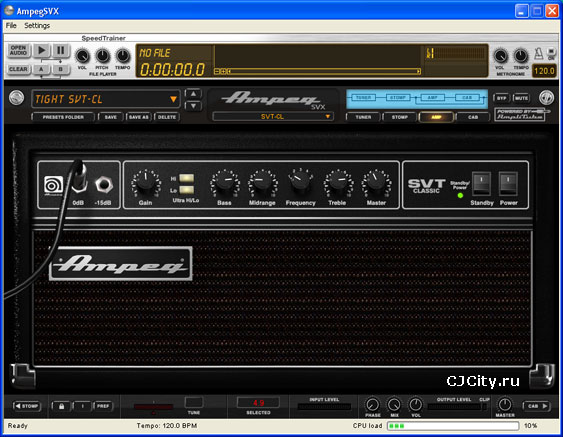Pause the file player playback
The width and height of the screenshot is (563, 437).
click(x=61, y=51)
